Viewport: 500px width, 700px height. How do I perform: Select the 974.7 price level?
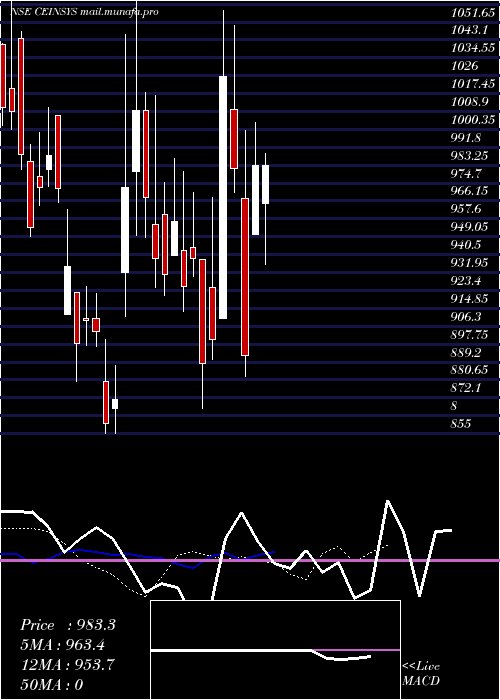[x=466, y=173]
